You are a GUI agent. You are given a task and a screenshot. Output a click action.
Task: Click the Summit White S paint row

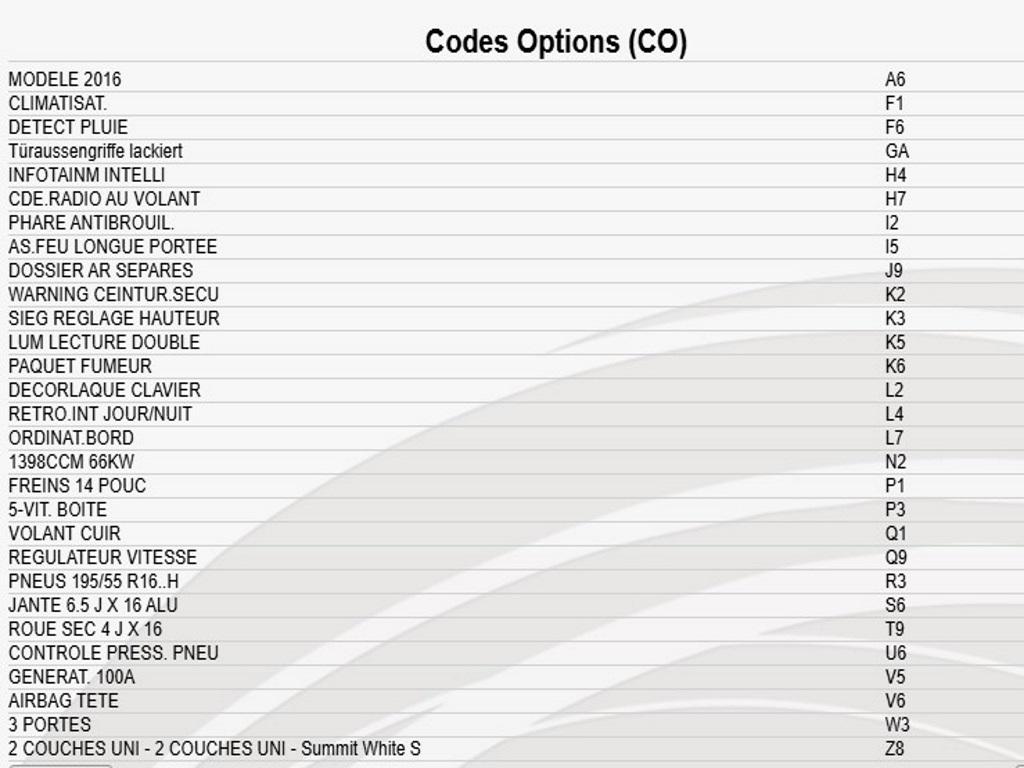point(512,749)
